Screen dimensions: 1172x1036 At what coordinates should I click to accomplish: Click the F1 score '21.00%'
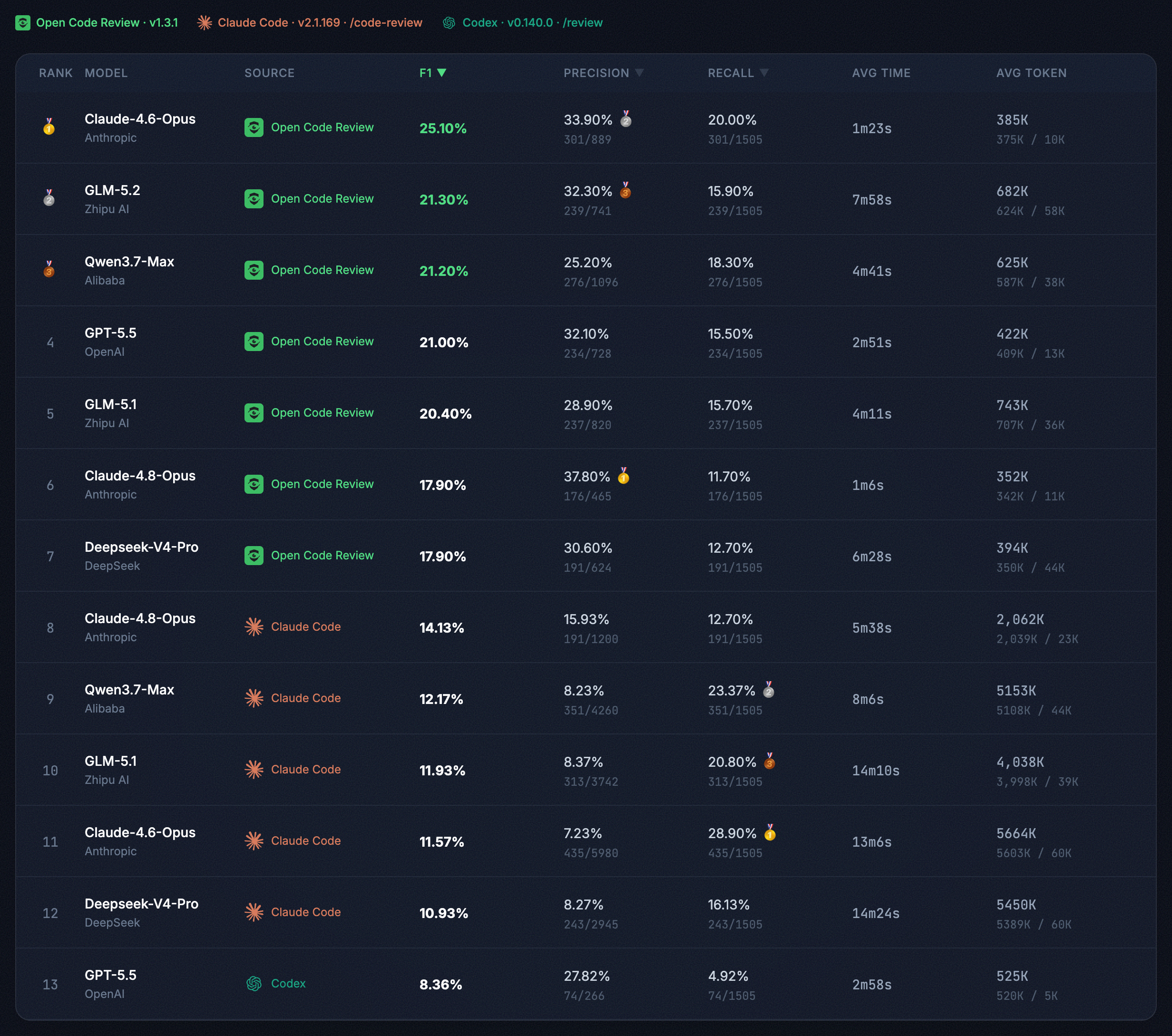tap(444, 343)
